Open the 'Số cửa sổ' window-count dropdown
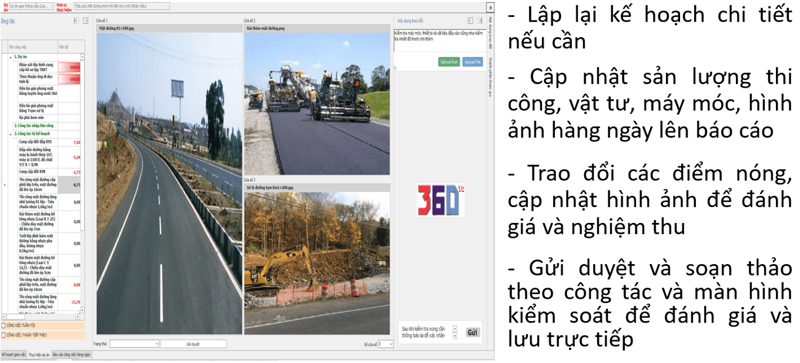 [x=385, y=344]
